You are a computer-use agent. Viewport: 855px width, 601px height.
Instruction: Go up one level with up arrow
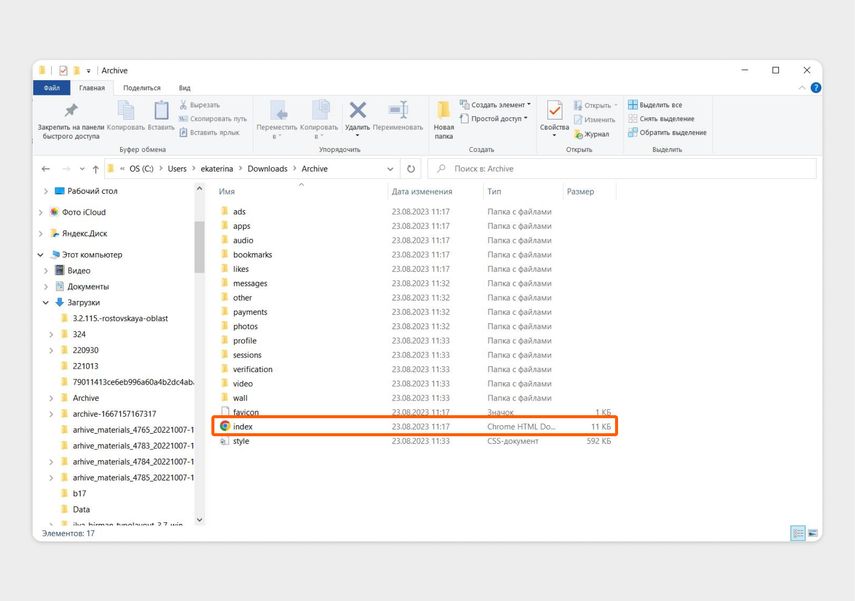pos(95,169)
